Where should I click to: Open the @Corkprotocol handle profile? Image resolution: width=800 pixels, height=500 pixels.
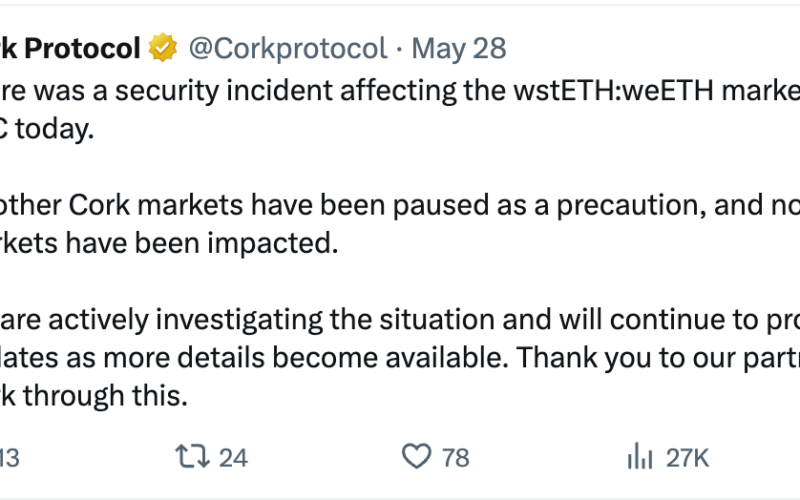click(288, 48)
